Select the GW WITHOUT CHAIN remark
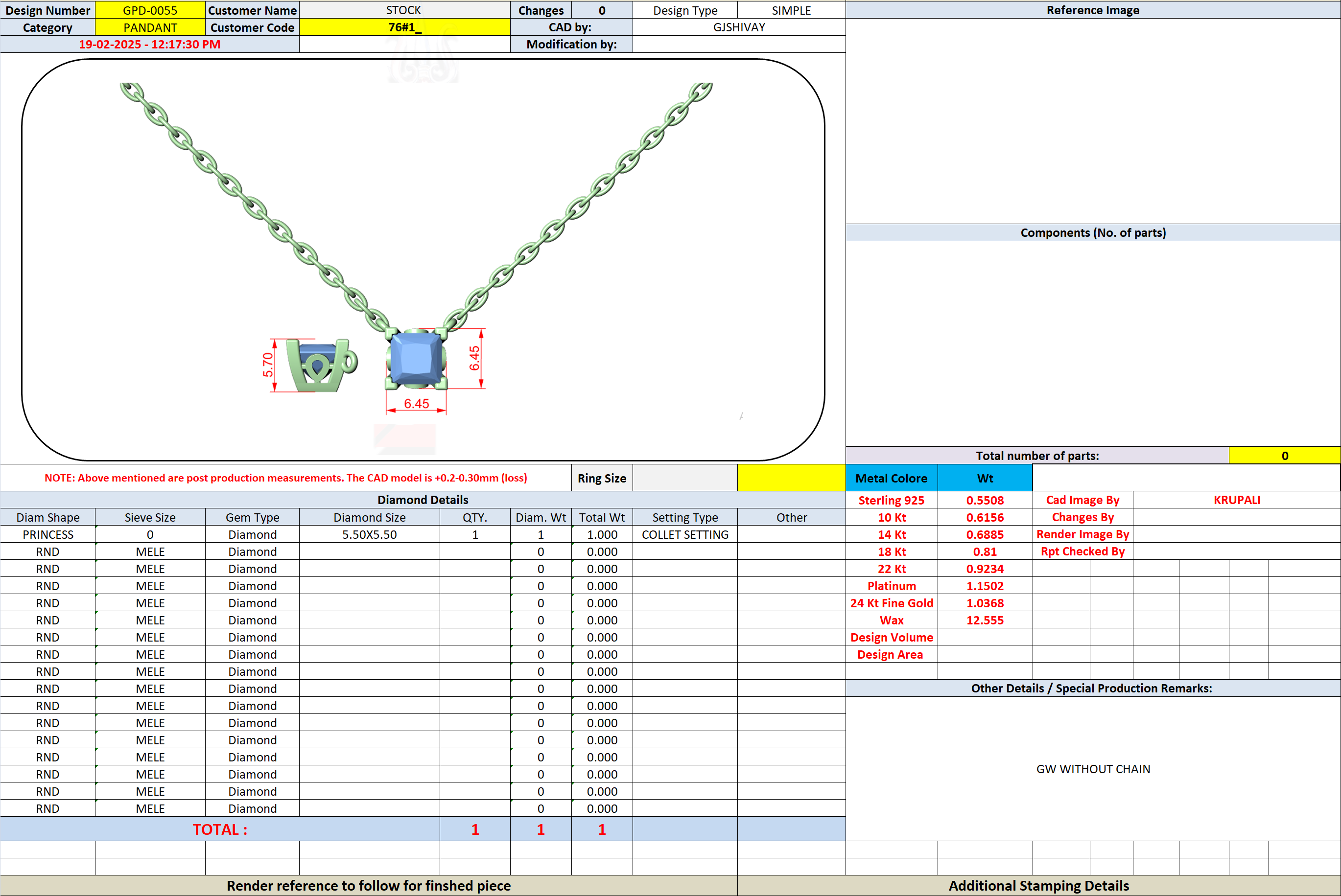Image resolution: width=1341 pixels, height=896 pixels. 1093,769
